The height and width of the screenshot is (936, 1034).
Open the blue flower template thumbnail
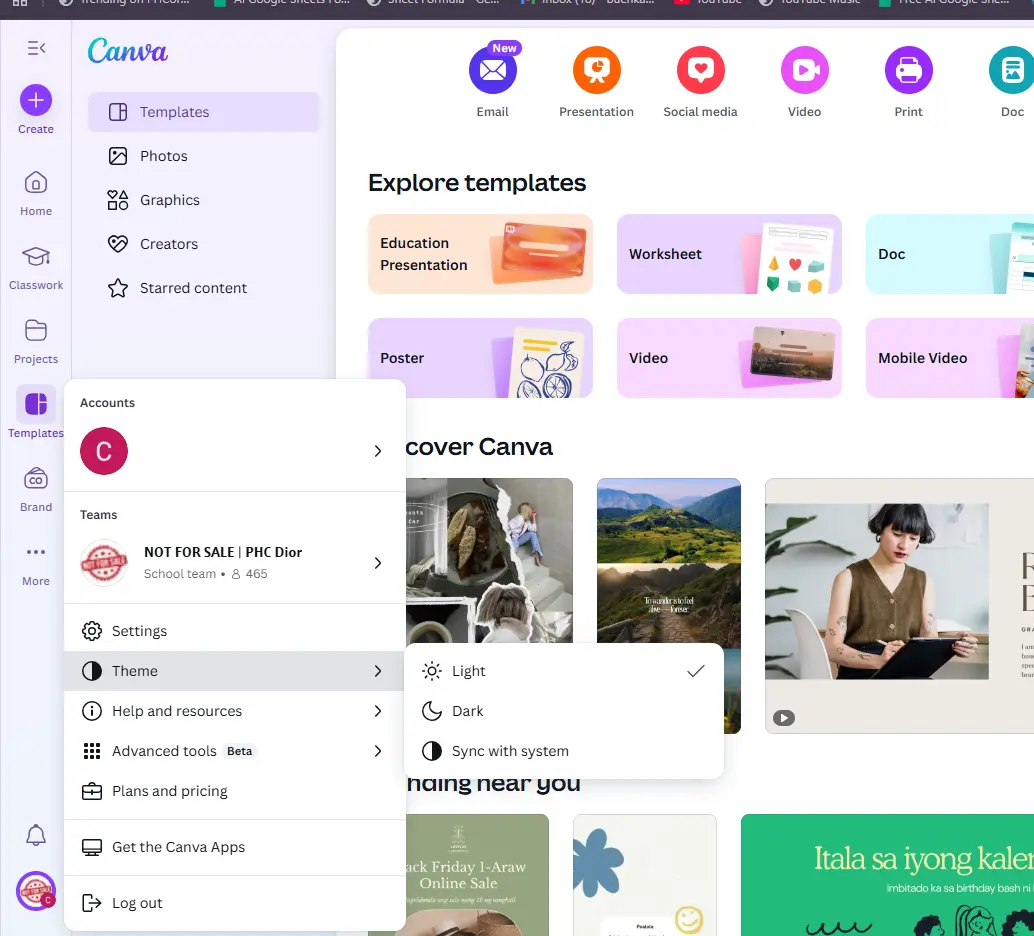pyautogui.click(x=645, y=875)
